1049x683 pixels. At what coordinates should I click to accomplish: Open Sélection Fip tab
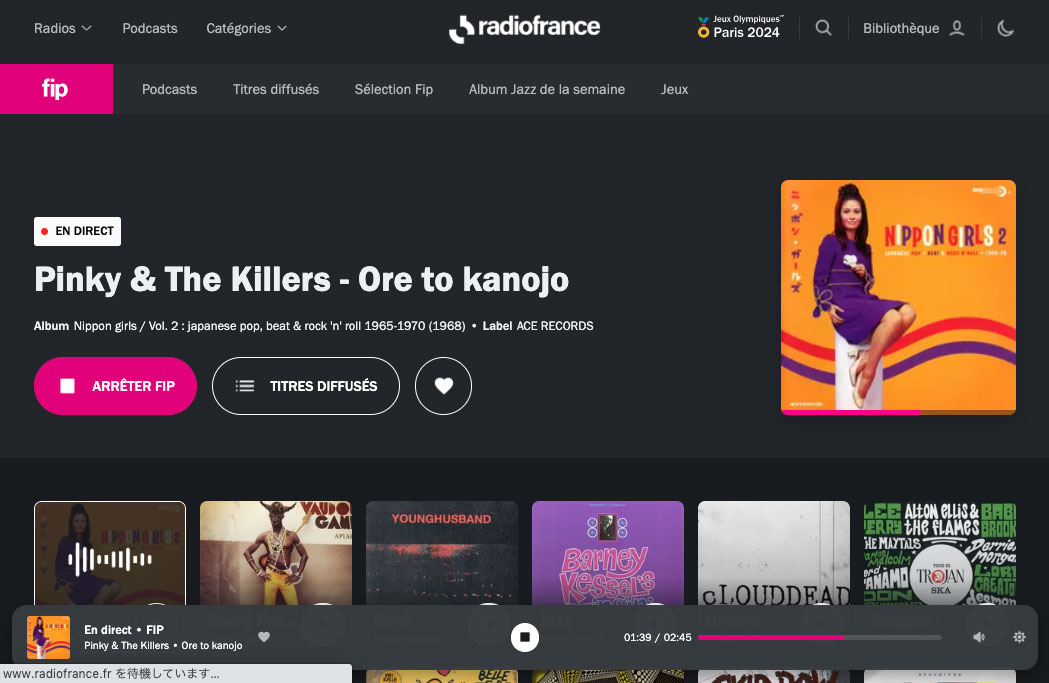coord(393,89)
